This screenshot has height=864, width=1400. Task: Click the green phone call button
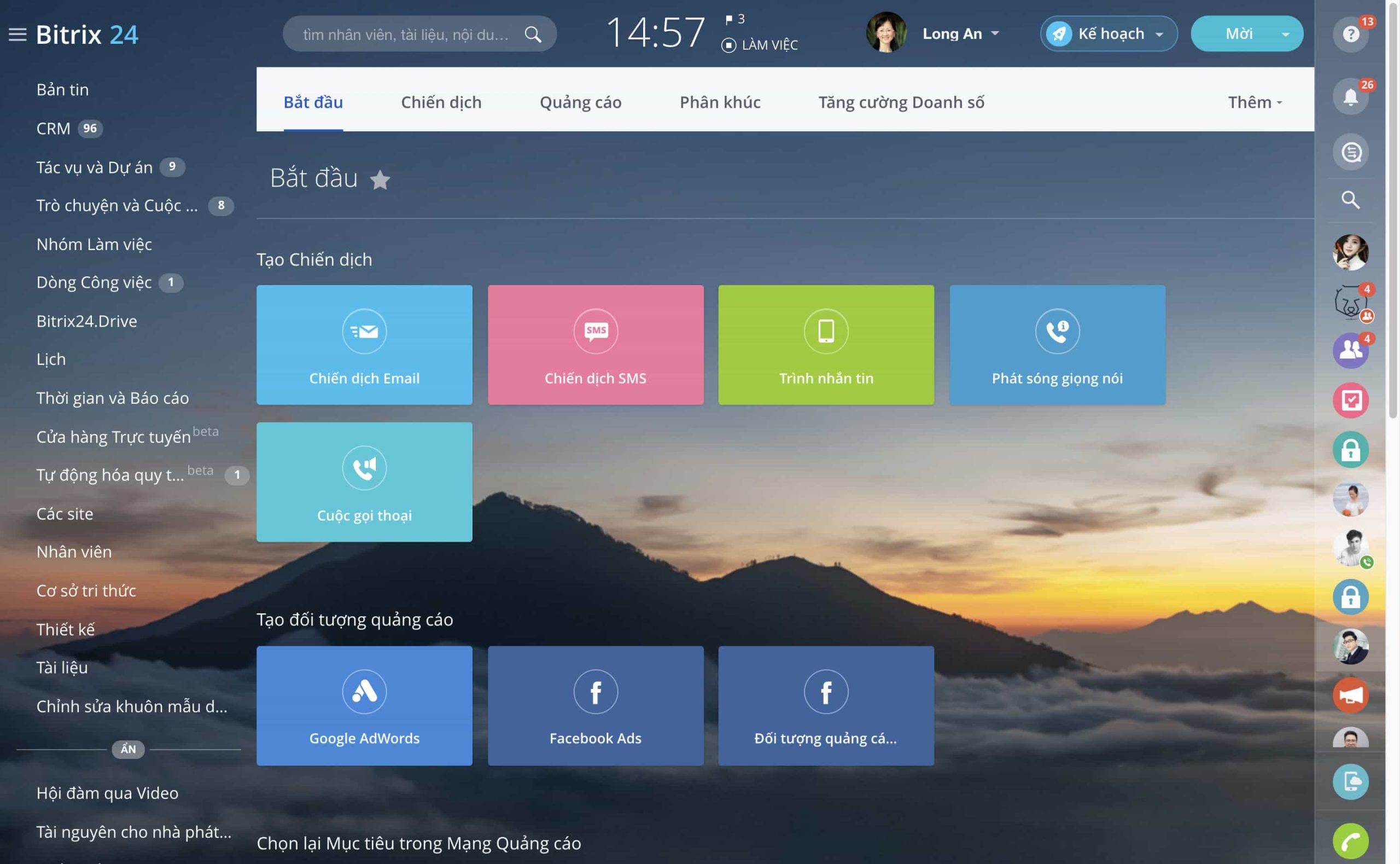(x=1350, y=840)
